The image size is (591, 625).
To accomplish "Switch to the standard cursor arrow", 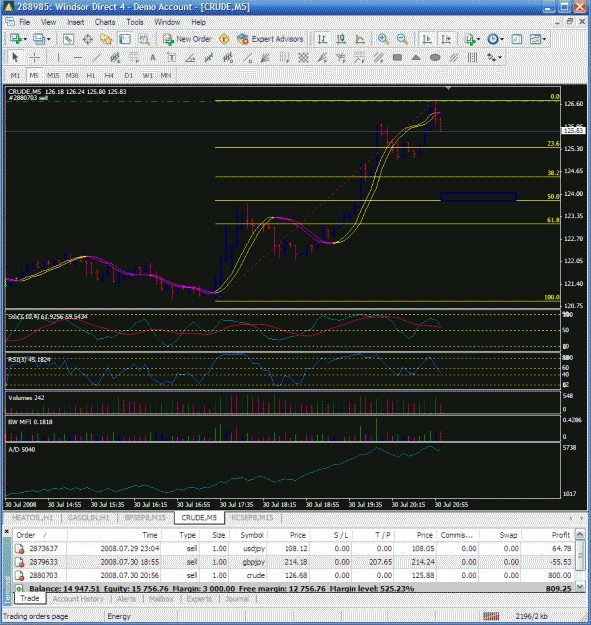I will pos(15,58).
